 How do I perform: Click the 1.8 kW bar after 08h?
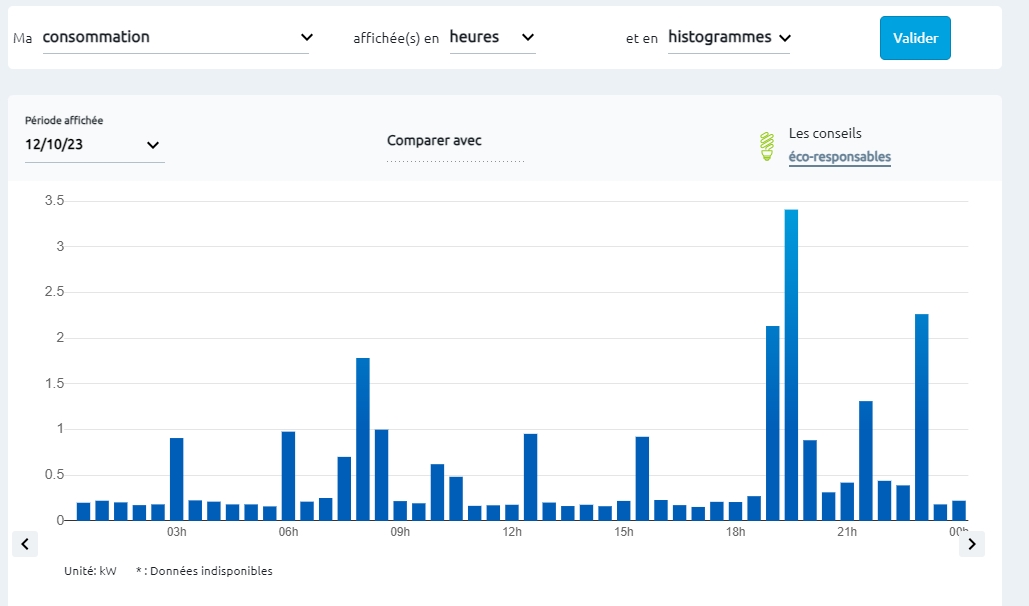pyautogui.click(x=363, y=439)
